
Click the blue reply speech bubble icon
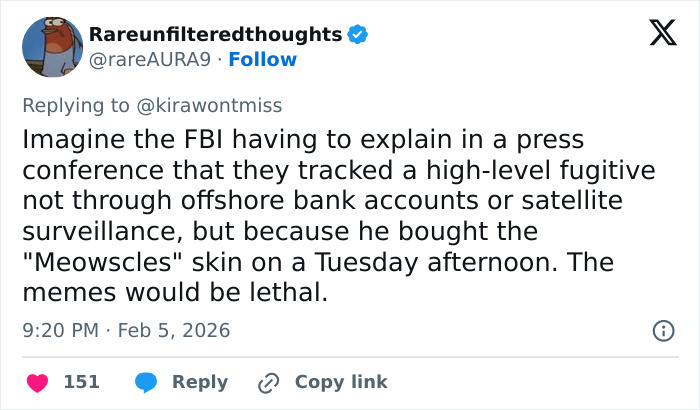click(146, 382)
